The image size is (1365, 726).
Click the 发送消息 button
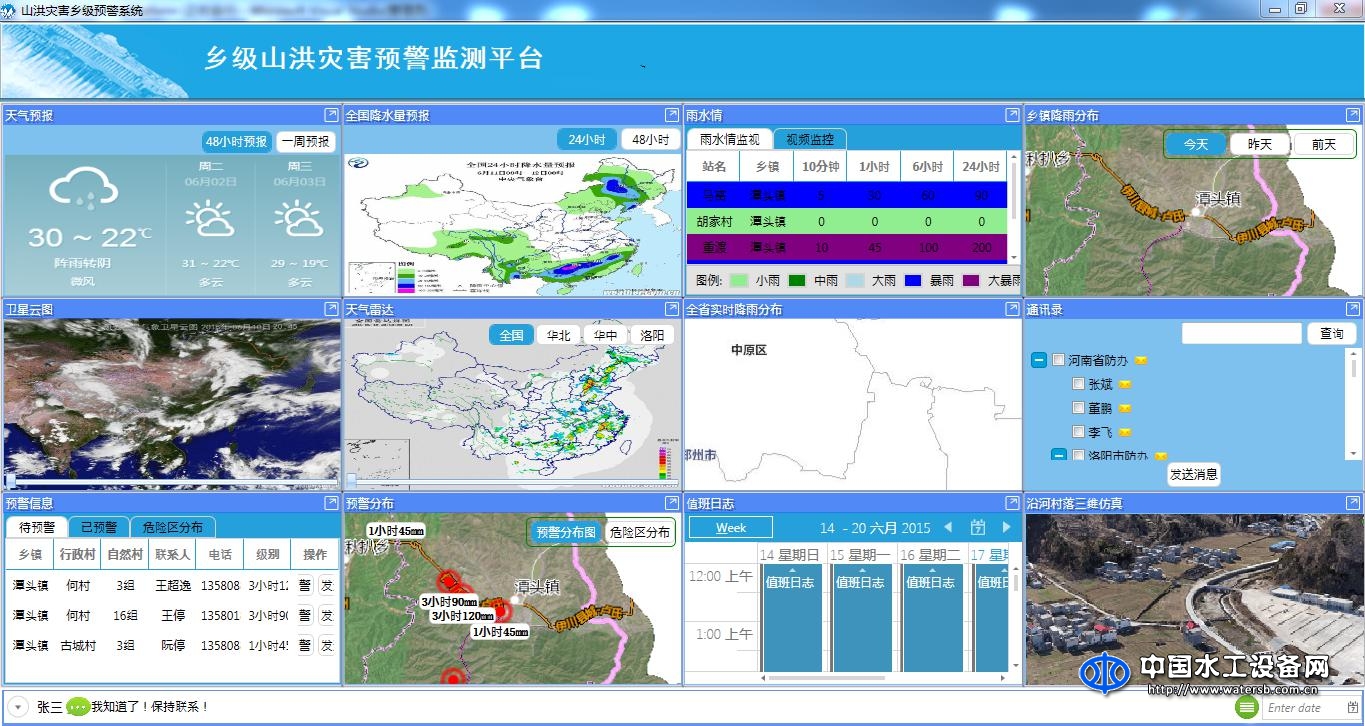(1194, 474)
